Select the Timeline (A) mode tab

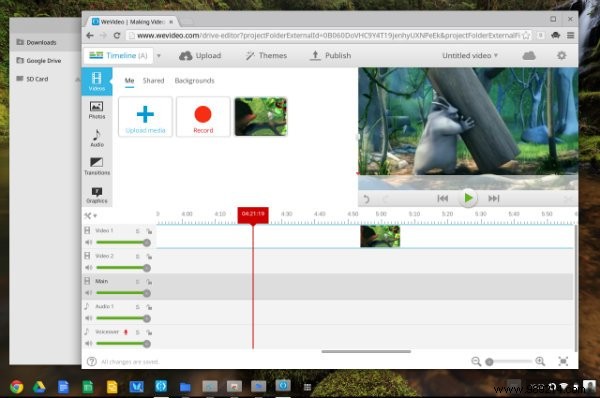(x=118, y=55)
